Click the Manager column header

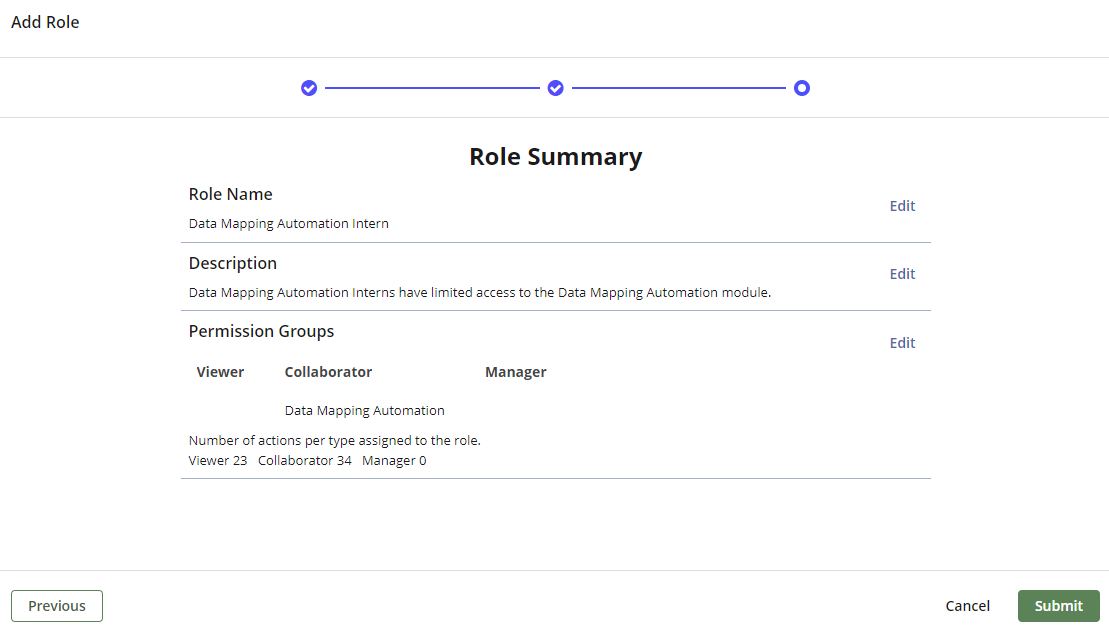point(515,371)
